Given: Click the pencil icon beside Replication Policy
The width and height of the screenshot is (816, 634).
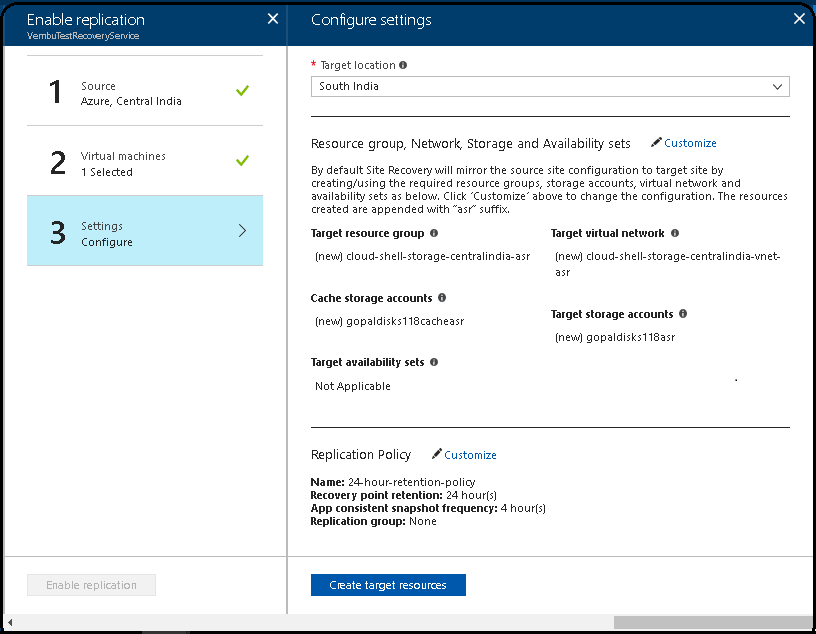Looking at the screenshot, I should click(x=437, y=454).
